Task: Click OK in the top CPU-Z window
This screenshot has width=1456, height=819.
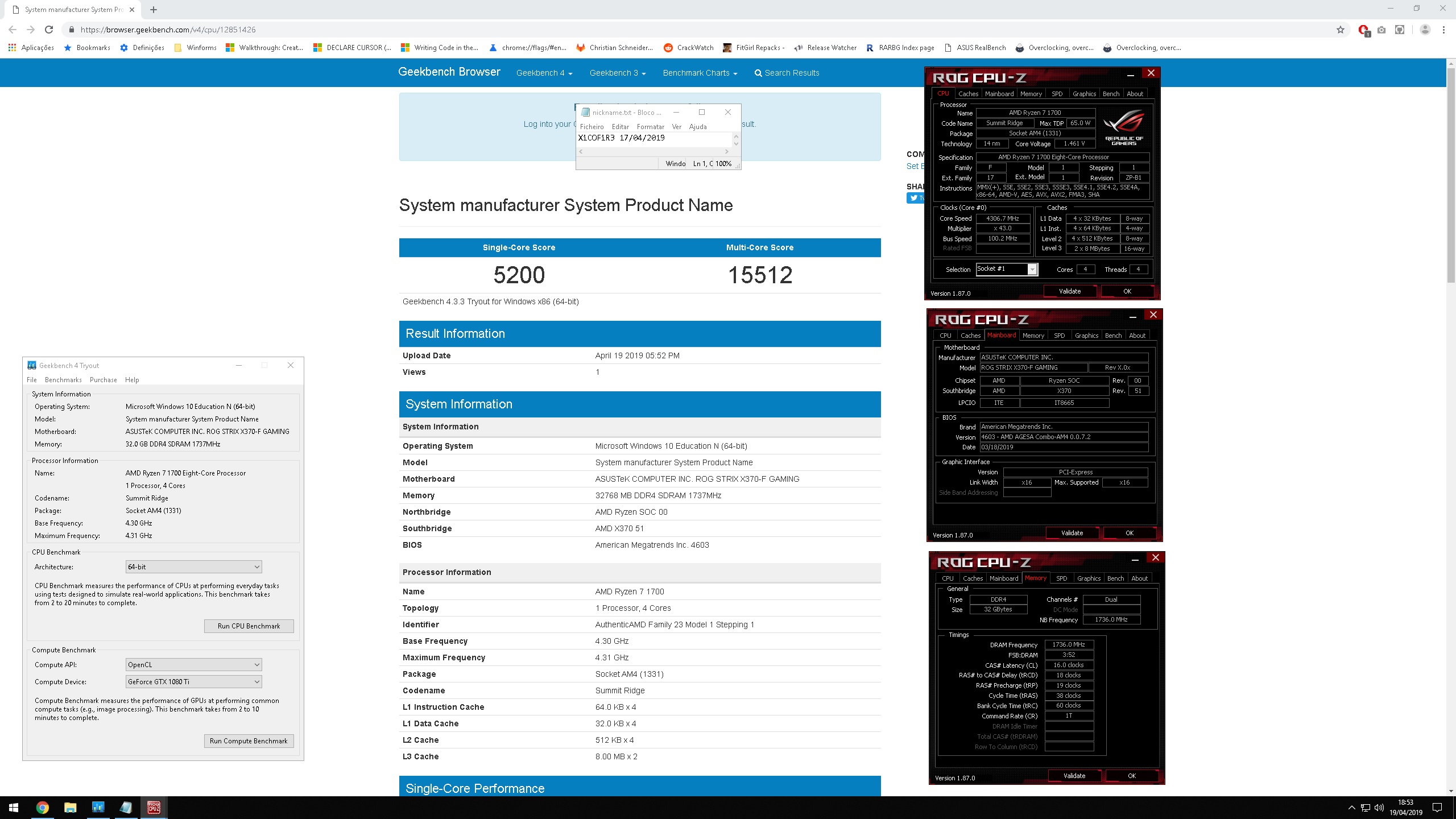Action: [1127, 291]
